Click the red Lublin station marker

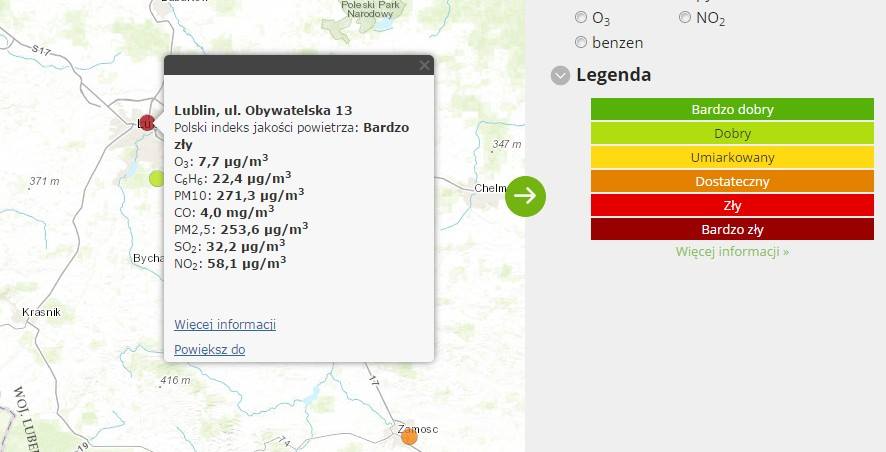coord(147,123)
